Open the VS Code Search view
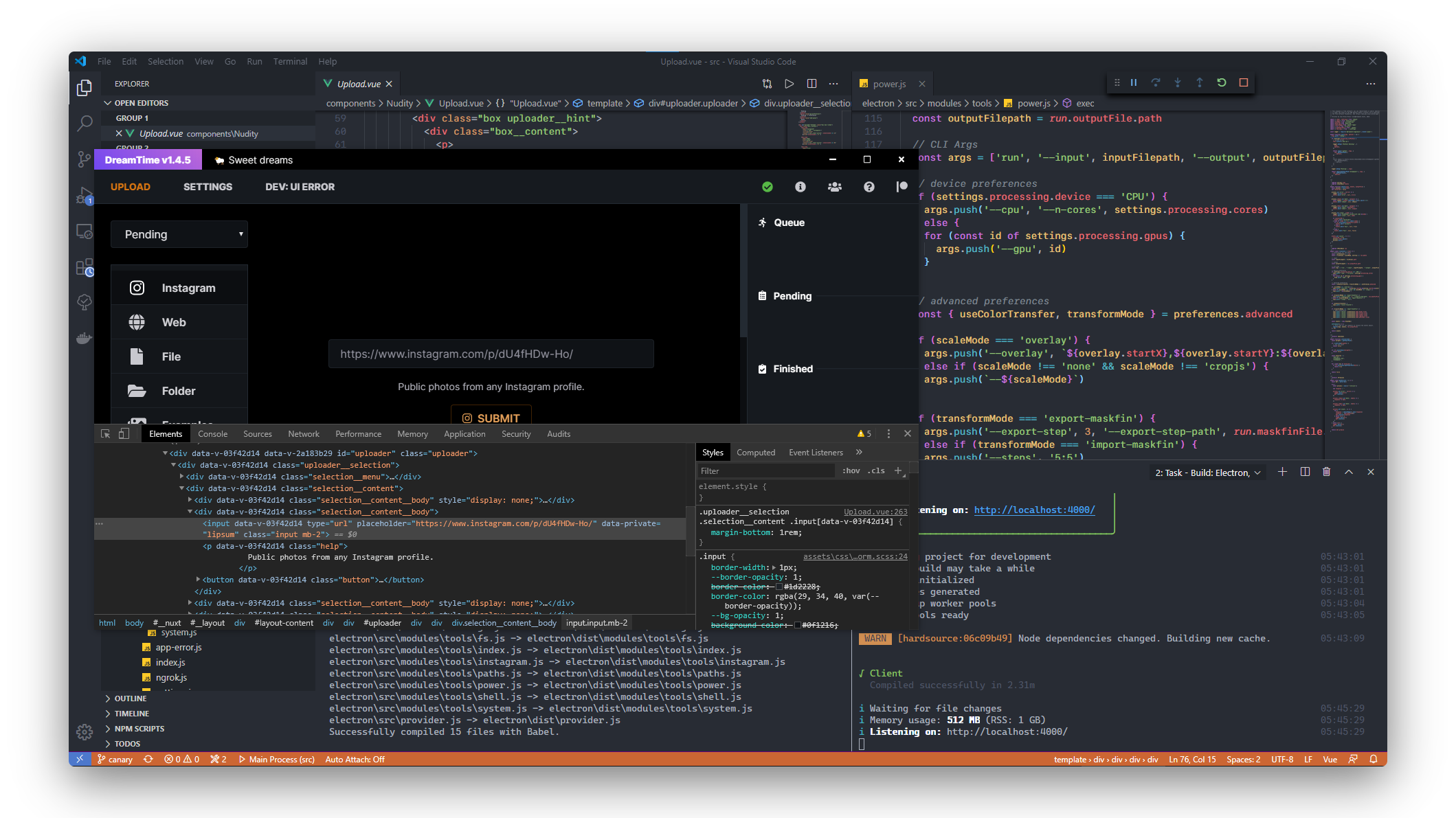Viewport: 1456px width, 818px height. point(85,124)
